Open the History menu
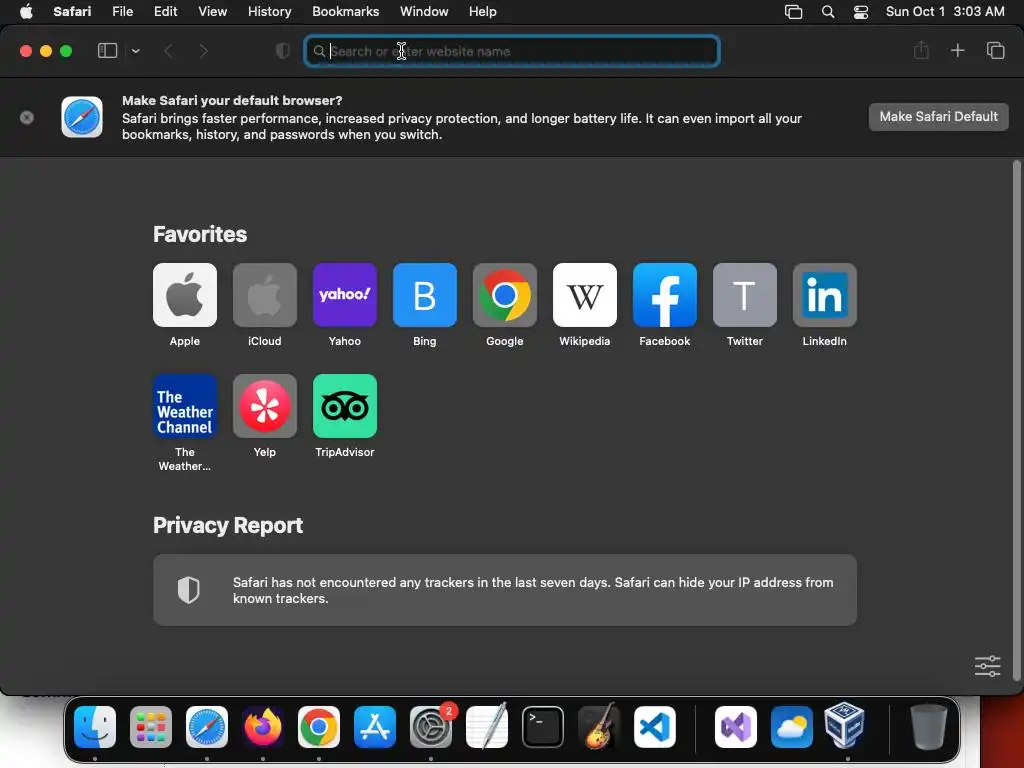This screenshot has height=768, width=1024. click(269, 11)
